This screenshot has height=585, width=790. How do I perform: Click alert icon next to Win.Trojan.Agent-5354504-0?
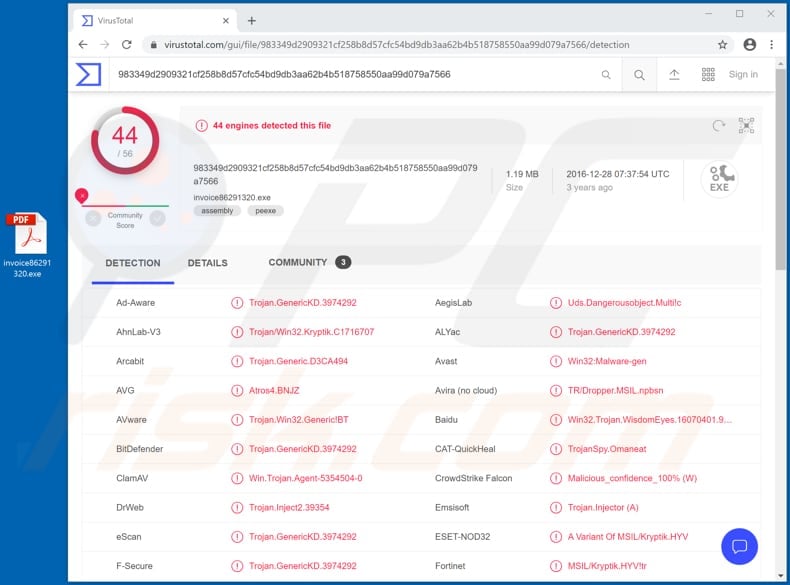[237, 478]
